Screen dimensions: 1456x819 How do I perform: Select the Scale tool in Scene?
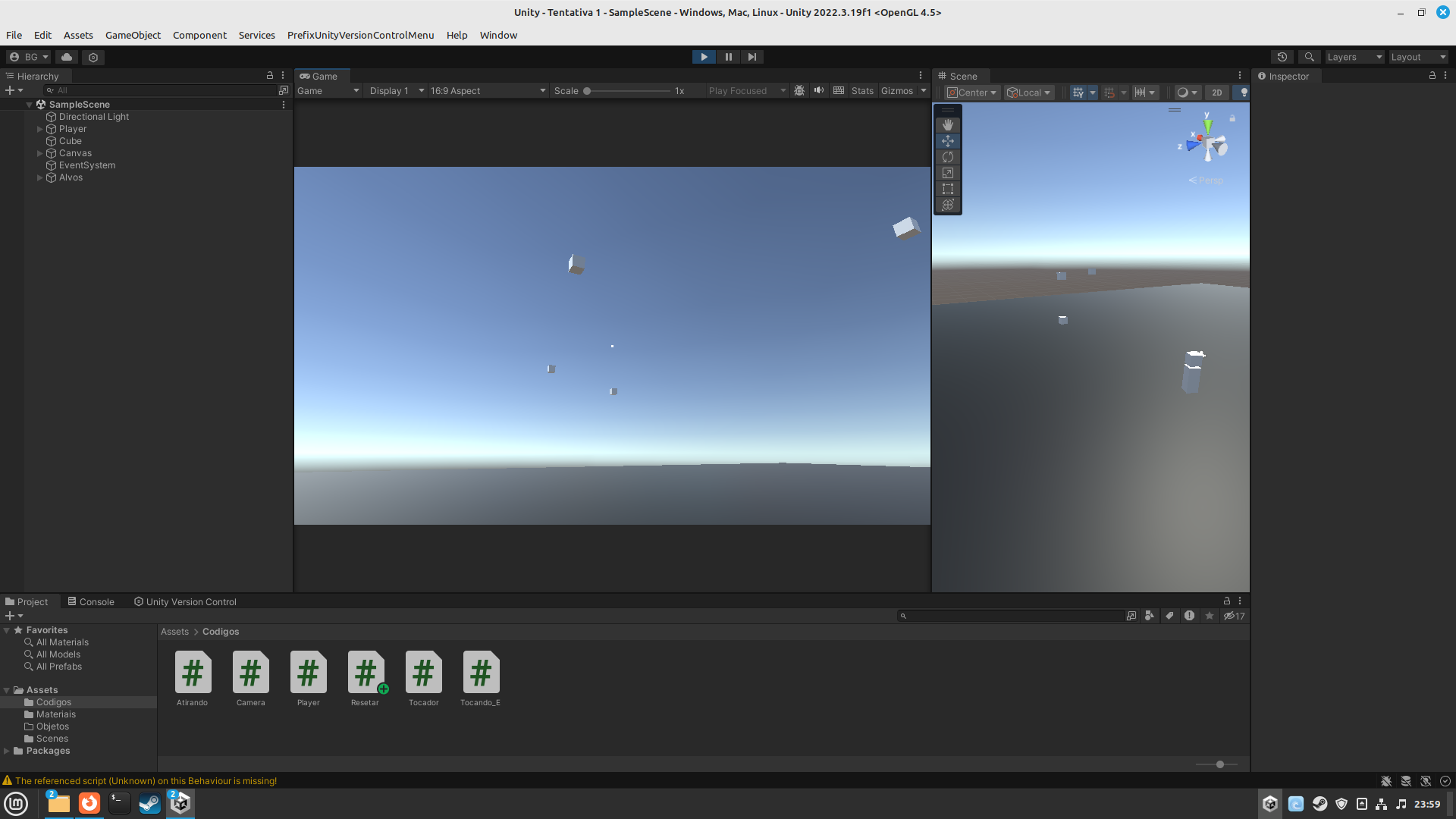click(947, 173)
